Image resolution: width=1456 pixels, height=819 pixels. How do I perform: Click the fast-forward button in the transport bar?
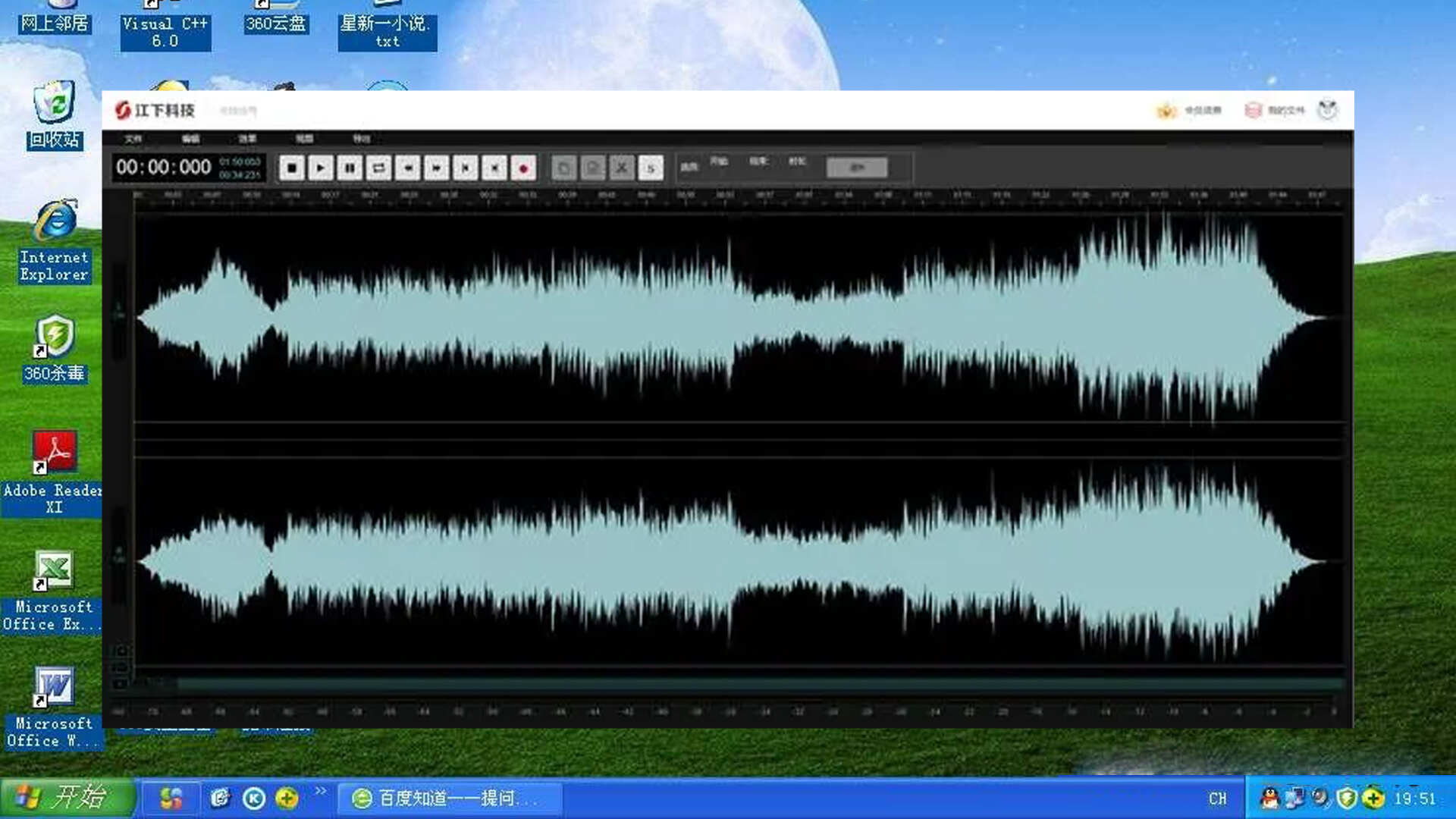436,168
